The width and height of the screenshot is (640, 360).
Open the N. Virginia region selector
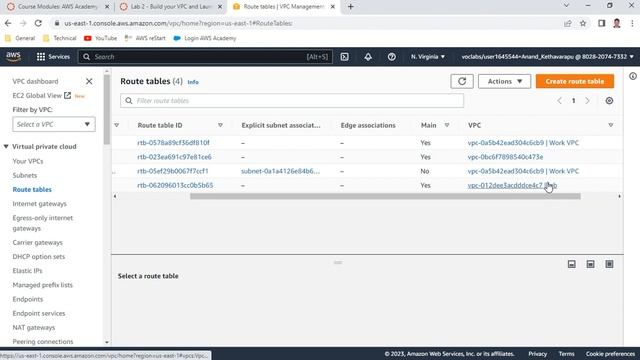pos(428,57)
